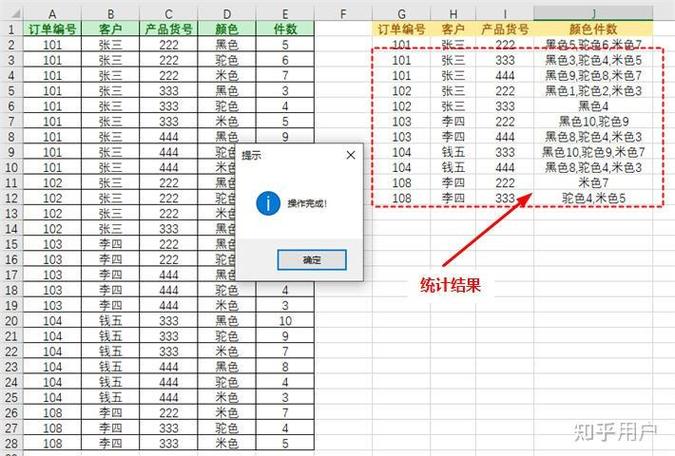Click result cell containing only 黑色4
This screenshot has height=456, width=675.
click(x=593, y=106)
